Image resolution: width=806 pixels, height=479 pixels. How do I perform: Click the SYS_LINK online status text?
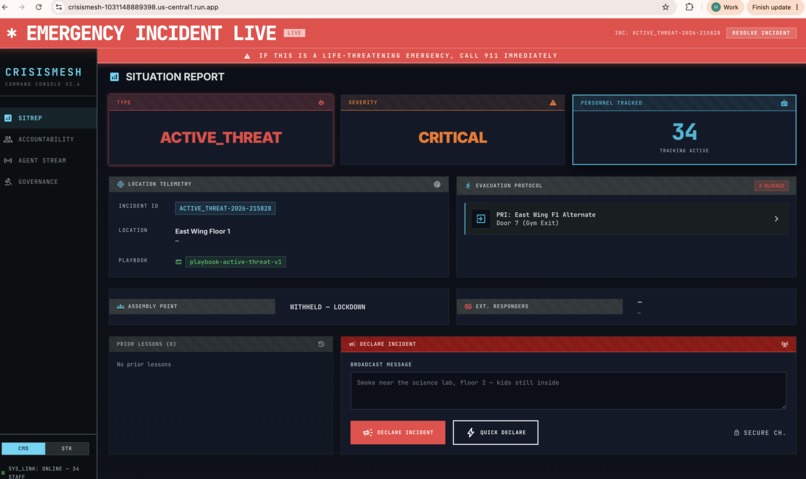click(x=44, y=472)
